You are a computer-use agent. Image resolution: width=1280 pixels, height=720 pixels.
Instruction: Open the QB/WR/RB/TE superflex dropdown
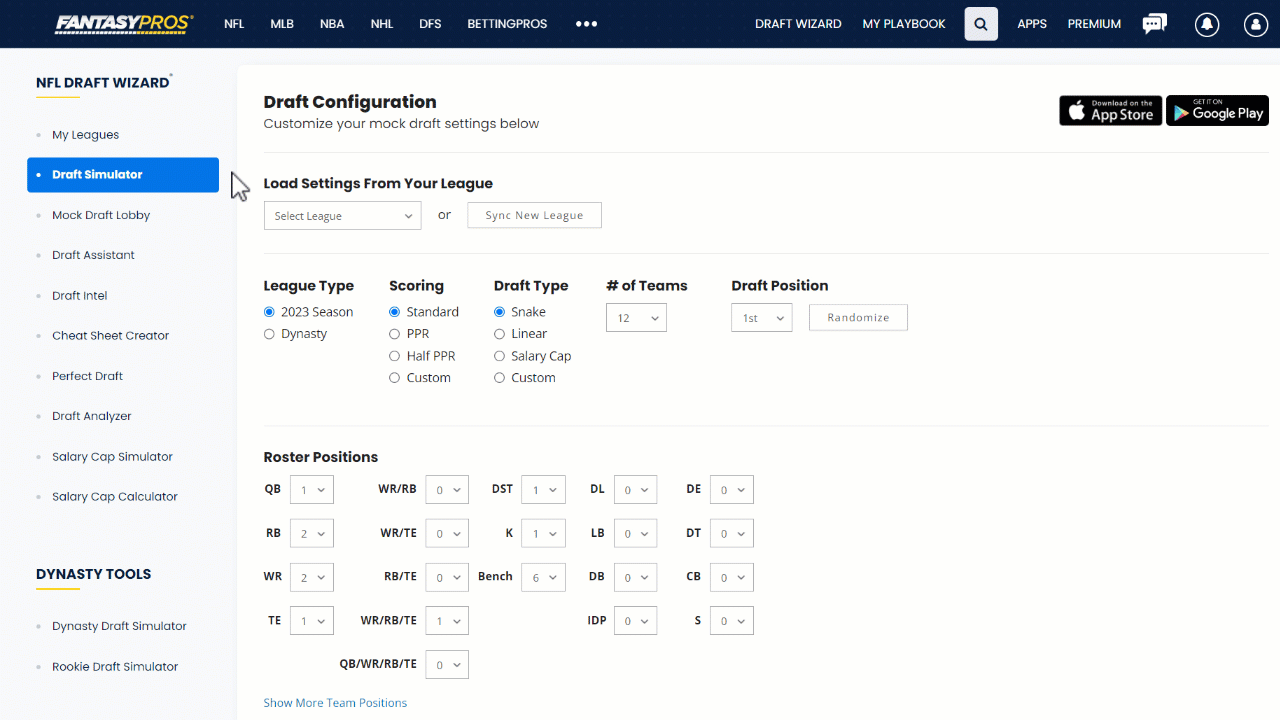[x=447, y=665]
